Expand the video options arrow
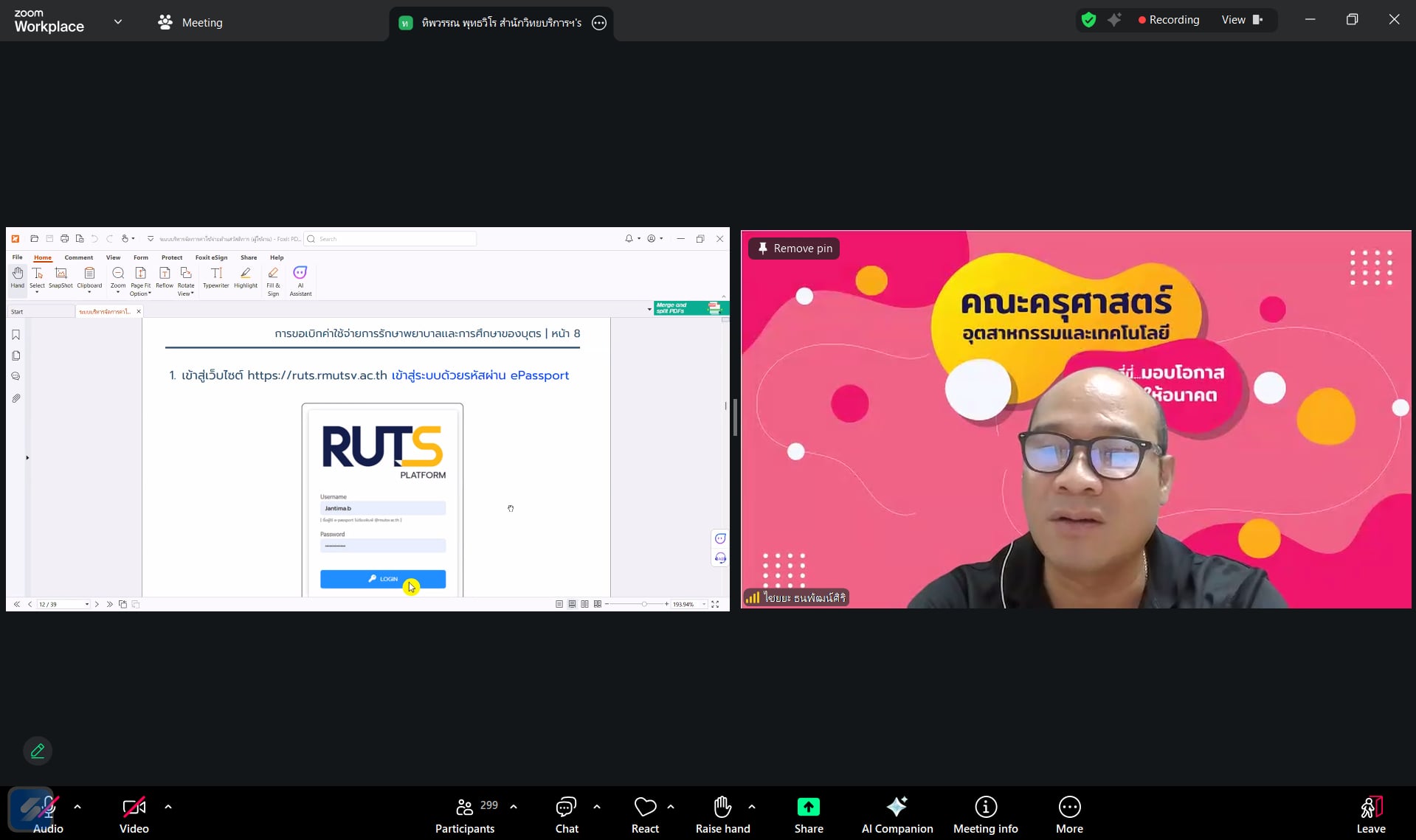This screenshot has width=1416, height=840. click(x=168, y=807)
